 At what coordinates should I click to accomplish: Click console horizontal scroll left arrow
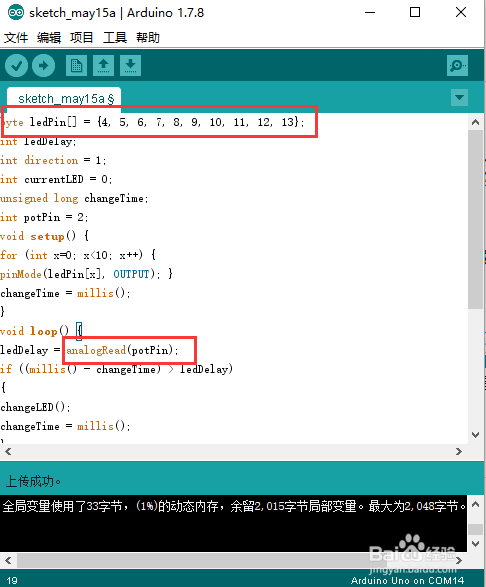8,560
